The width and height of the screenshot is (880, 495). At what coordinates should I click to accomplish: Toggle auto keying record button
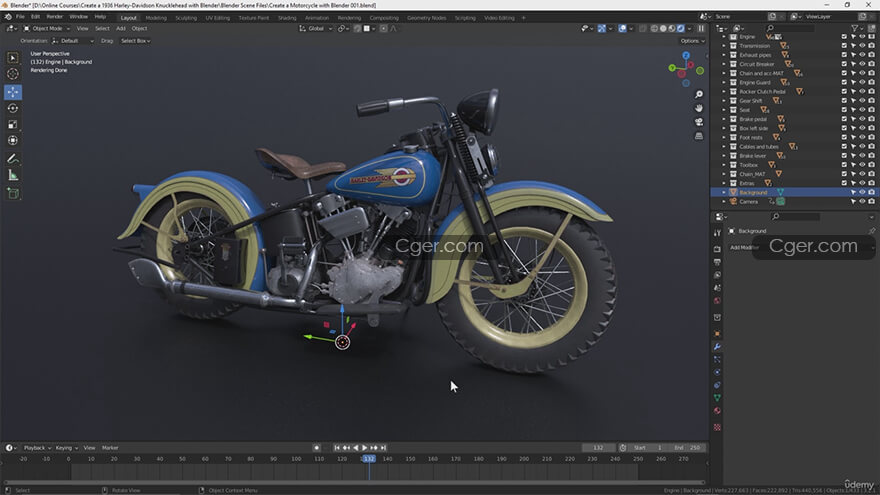point(317,448)
